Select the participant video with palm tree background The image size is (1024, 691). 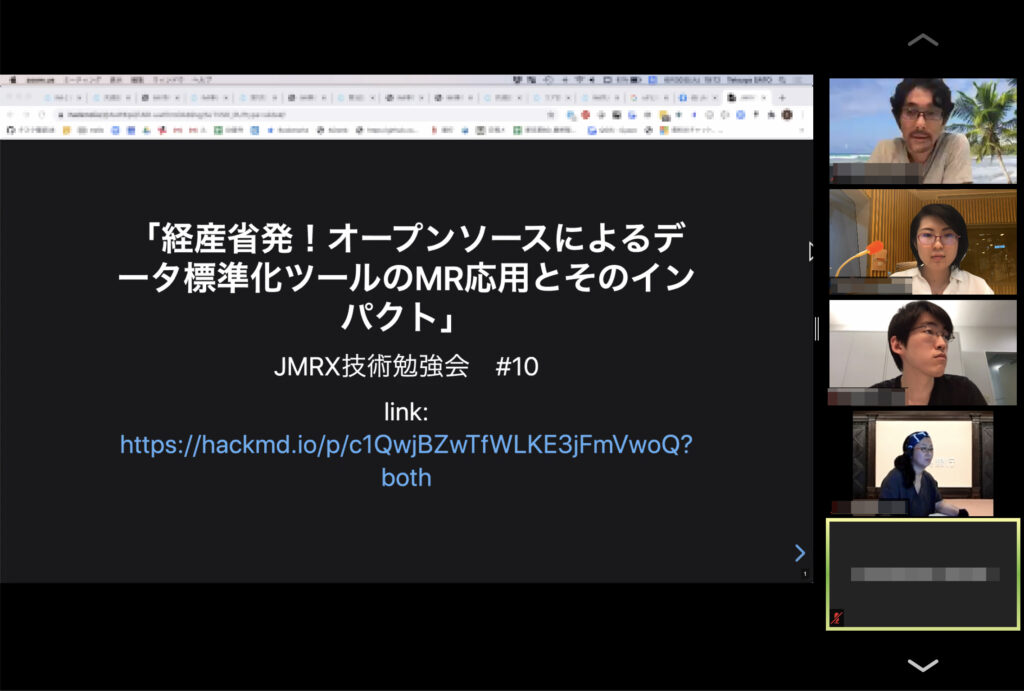(x=923, y=131)
